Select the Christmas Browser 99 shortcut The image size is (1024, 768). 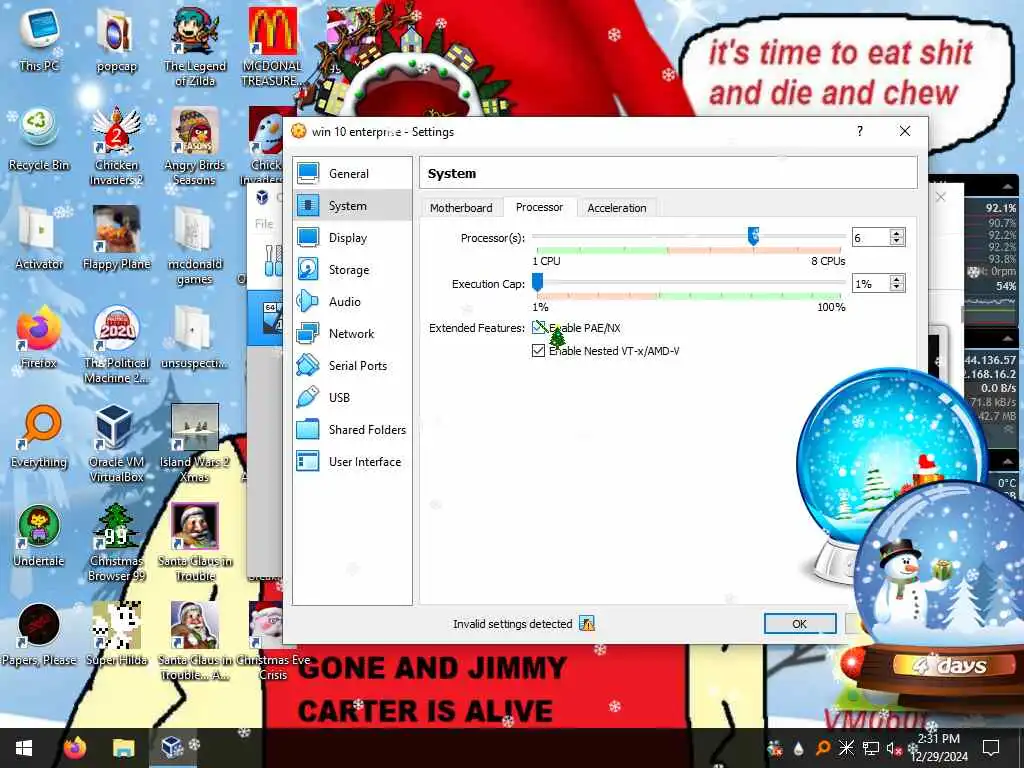tap(116, 542)
